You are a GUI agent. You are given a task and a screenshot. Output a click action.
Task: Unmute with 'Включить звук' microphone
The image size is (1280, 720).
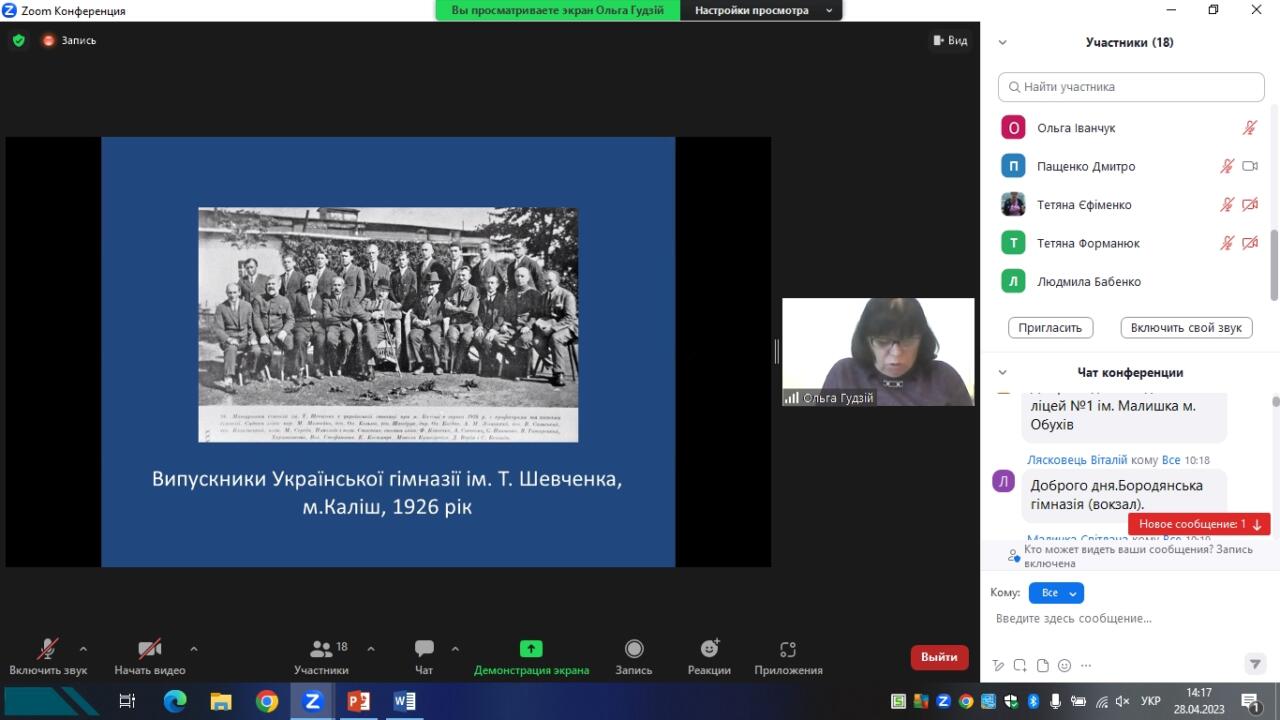[48, 657]
